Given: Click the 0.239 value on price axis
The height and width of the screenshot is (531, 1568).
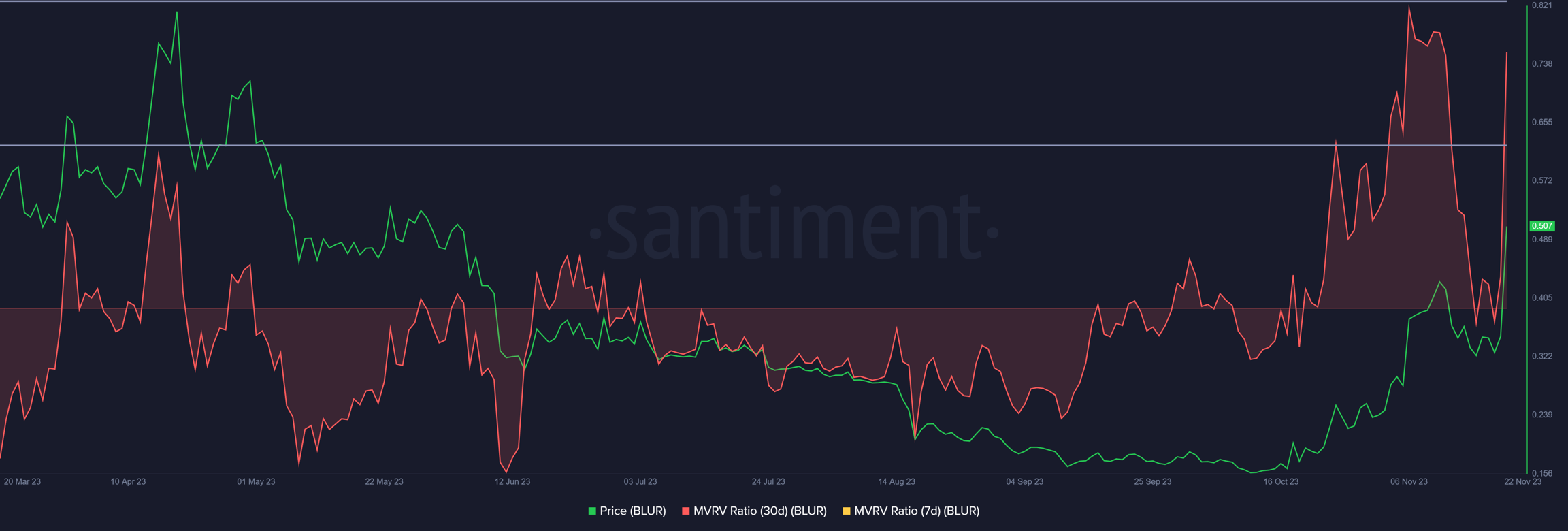Looking at the screenshot, I should point(1541,415).
